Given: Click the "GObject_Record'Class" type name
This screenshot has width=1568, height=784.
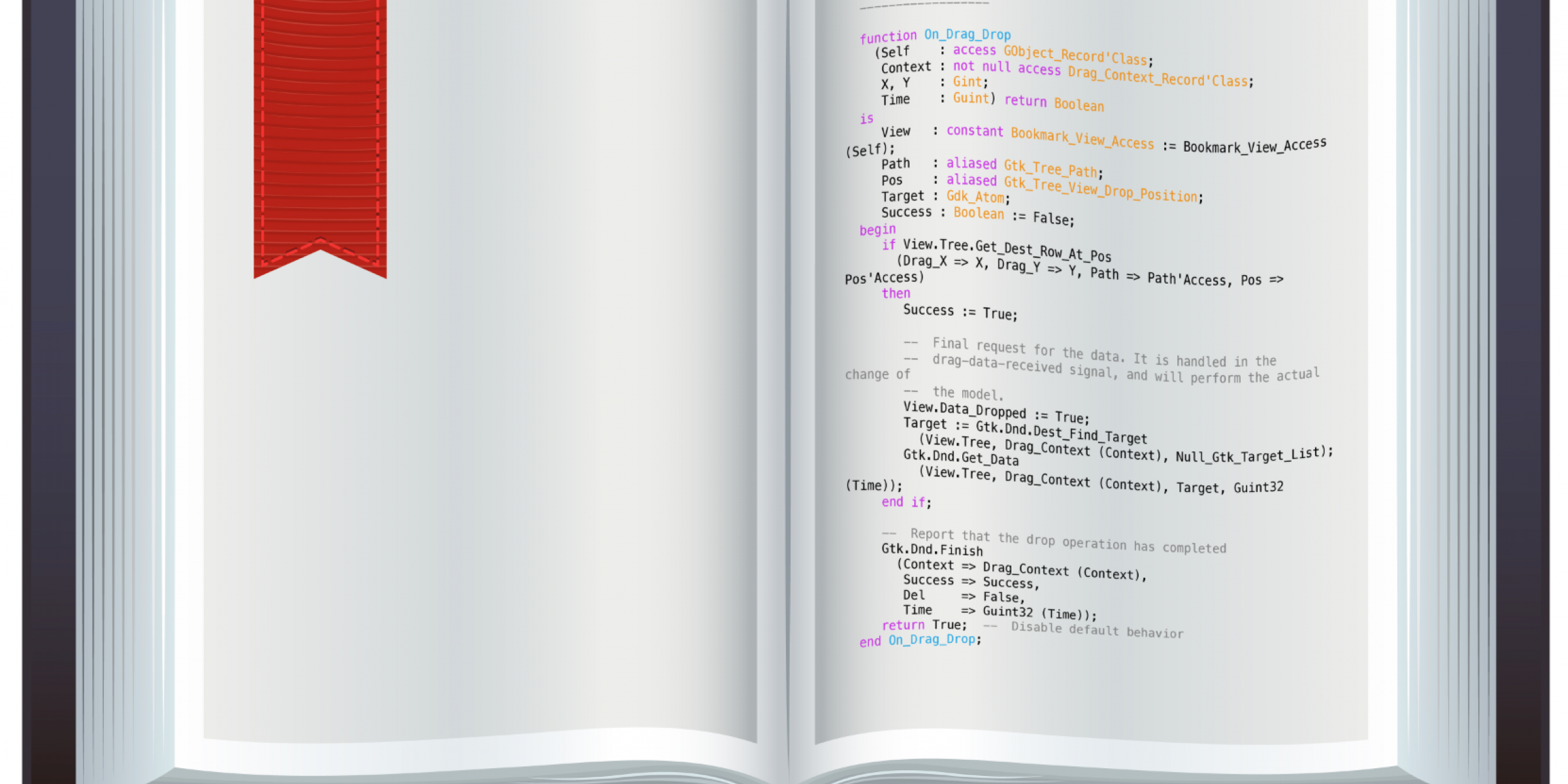Looking at the screenshot, I should (1075, 55).
